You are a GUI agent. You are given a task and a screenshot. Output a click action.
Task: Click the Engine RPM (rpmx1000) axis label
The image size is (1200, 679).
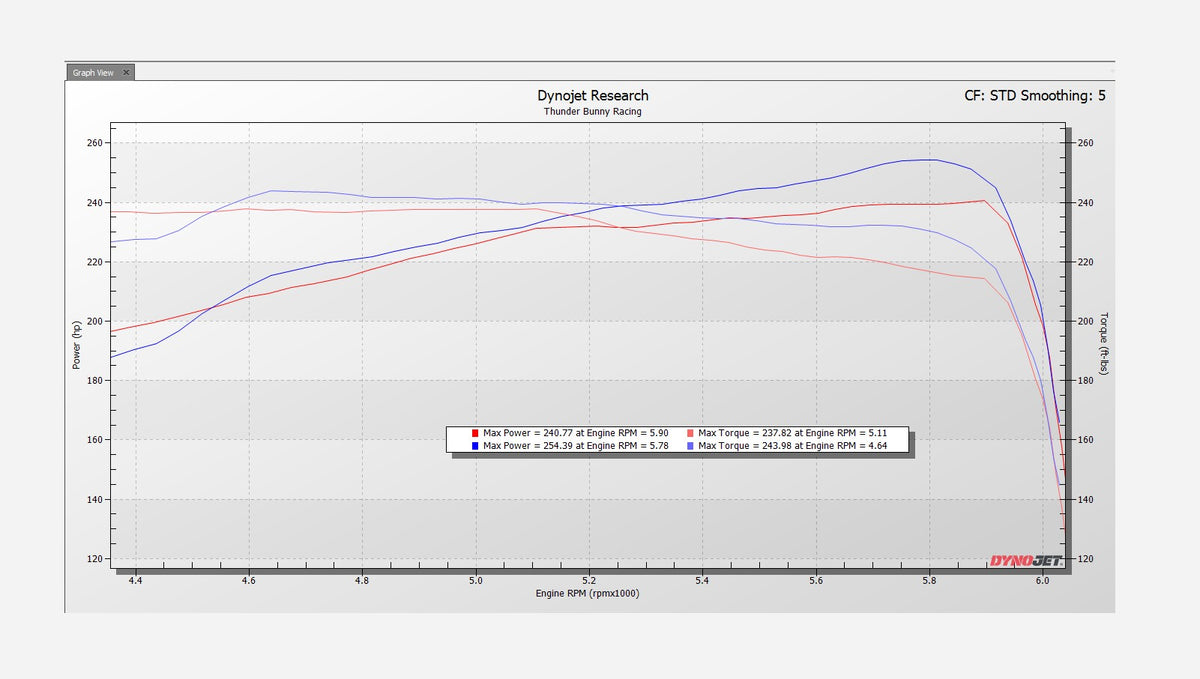pyautogui.click(x=588, y=594)
